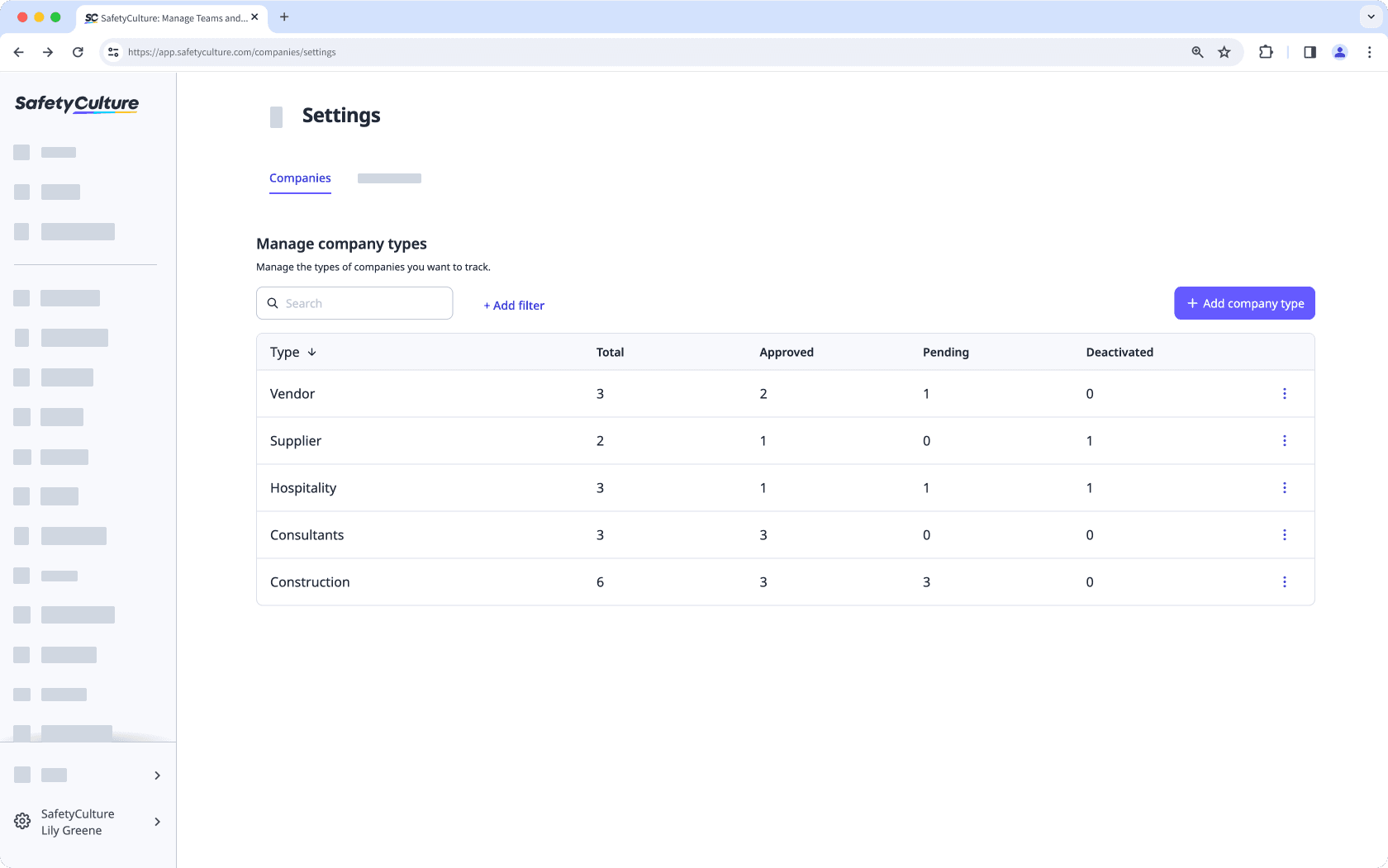Screen dimensions: 1388x868
Task: Click the zoom magnifier icon in address bar
Action: click(x=1197, y=52)
